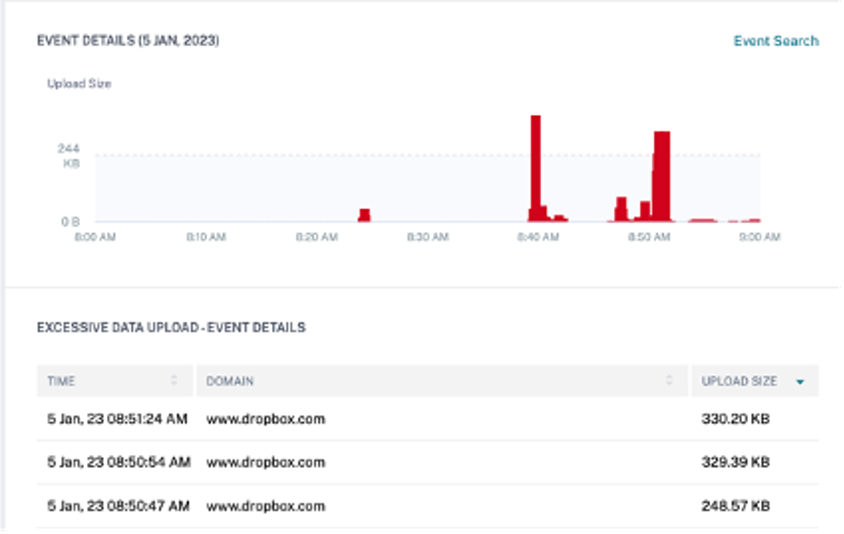Select the DOMAIN column header label

[230, 381]
